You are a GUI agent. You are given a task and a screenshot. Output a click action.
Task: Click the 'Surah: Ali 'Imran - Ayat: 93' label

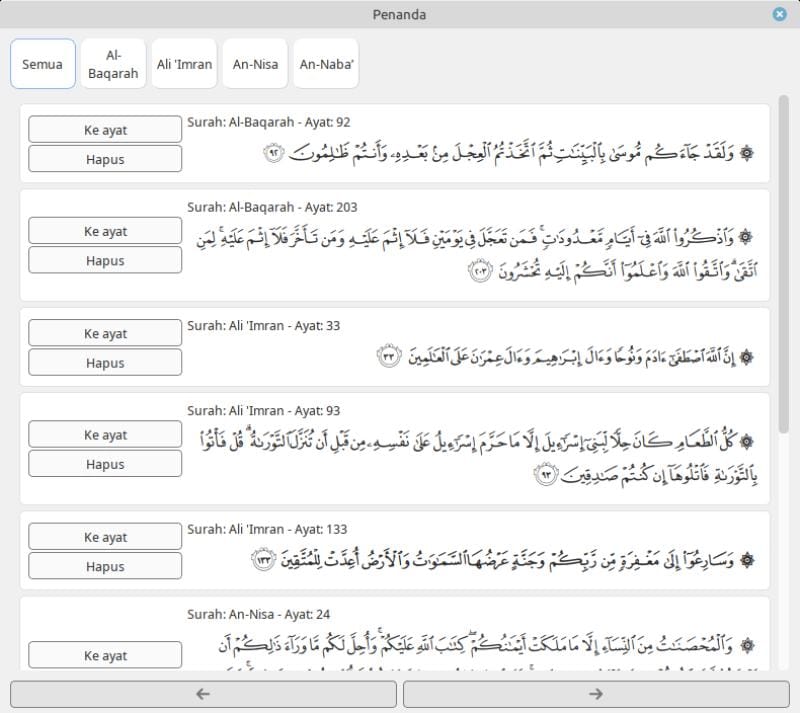tap(263, 411)
